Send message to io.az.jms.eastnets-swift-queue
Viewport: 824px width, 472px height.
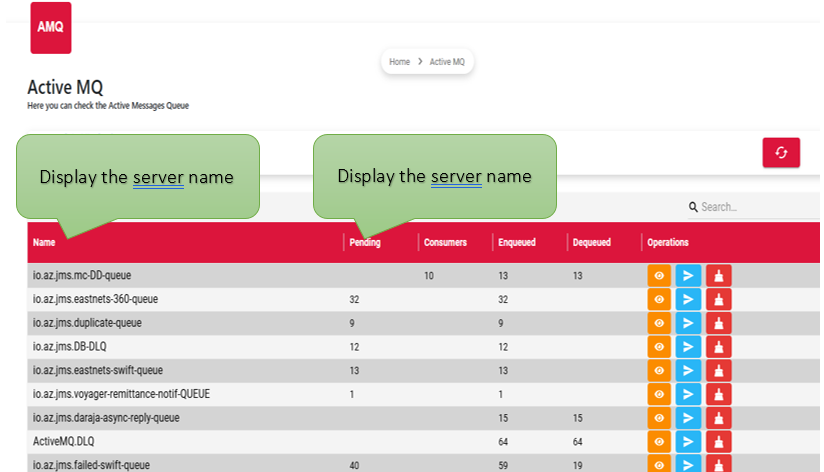pos(688,371)
